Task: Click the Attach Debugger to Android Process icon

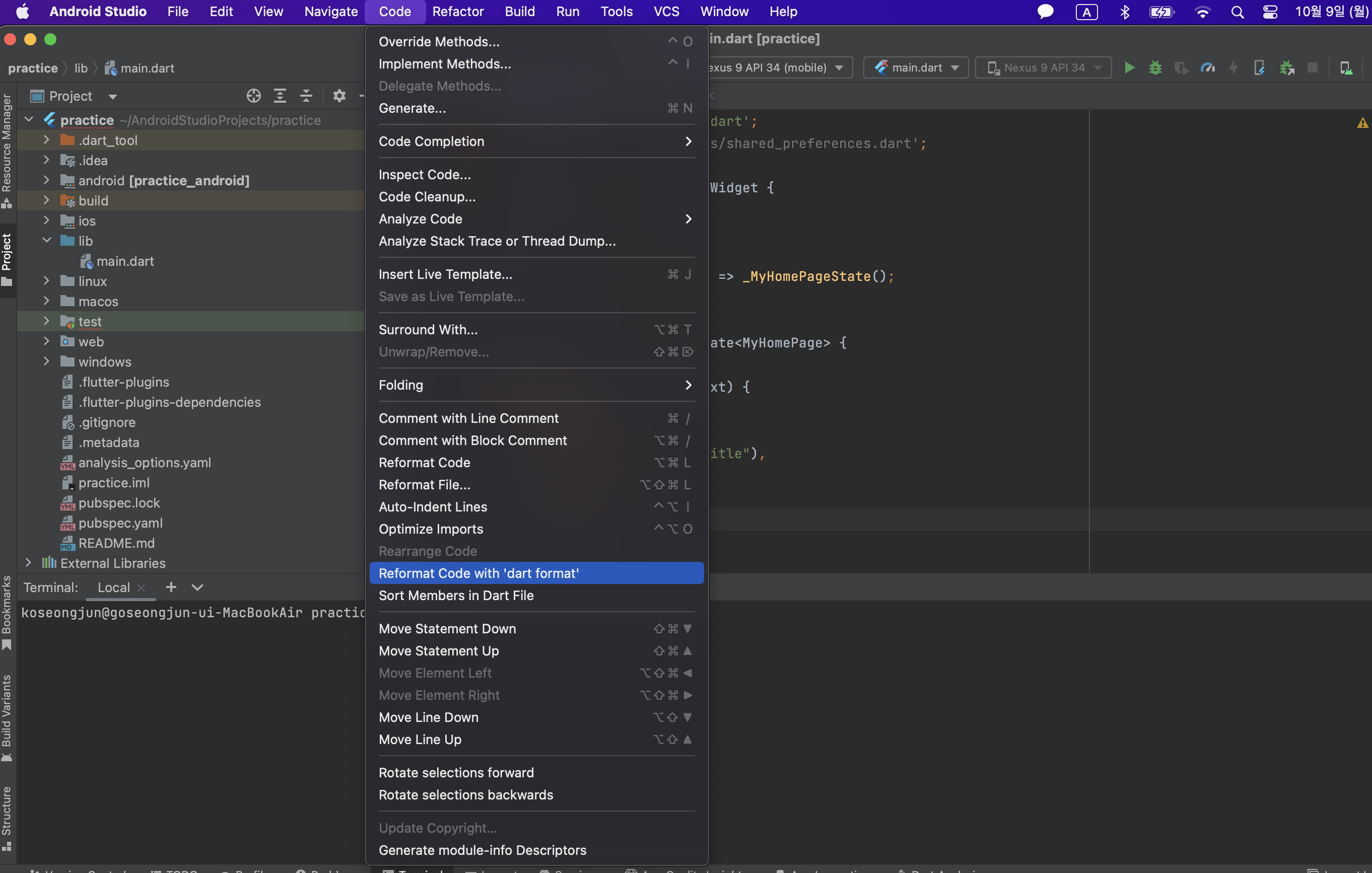Action: (x=1286, y=68)
